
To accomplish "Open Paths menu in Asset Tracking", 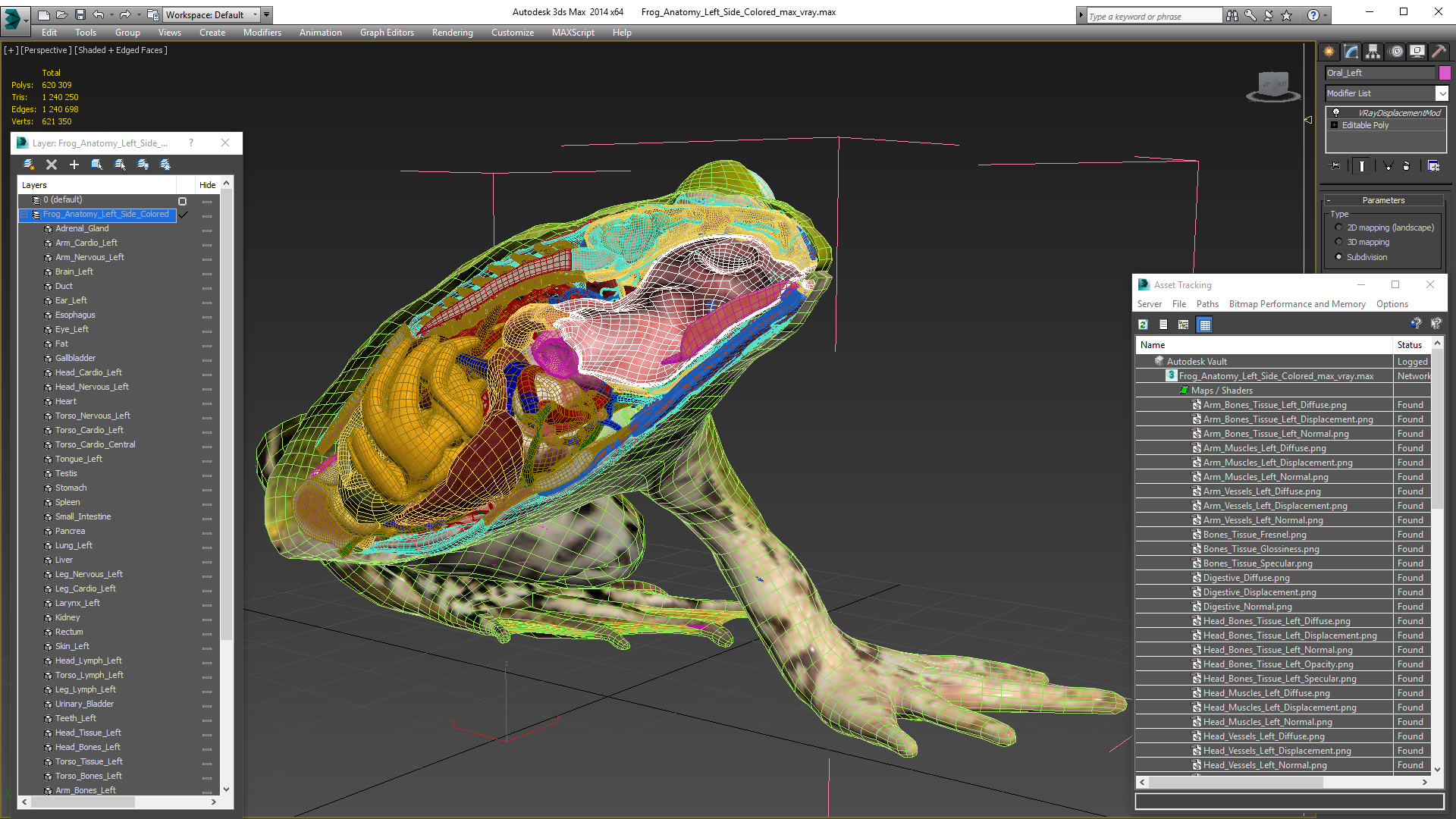I will point(1207,304).
